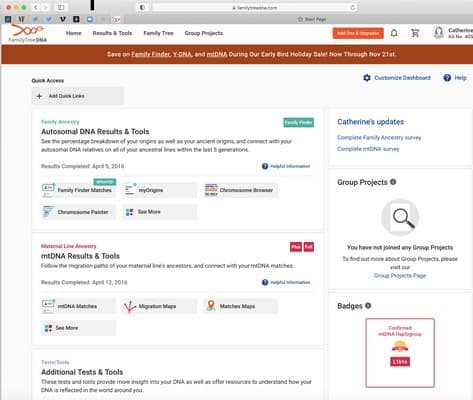
Task: Expand See More under Autosomal DNA tools
Action: click(159, 212)
